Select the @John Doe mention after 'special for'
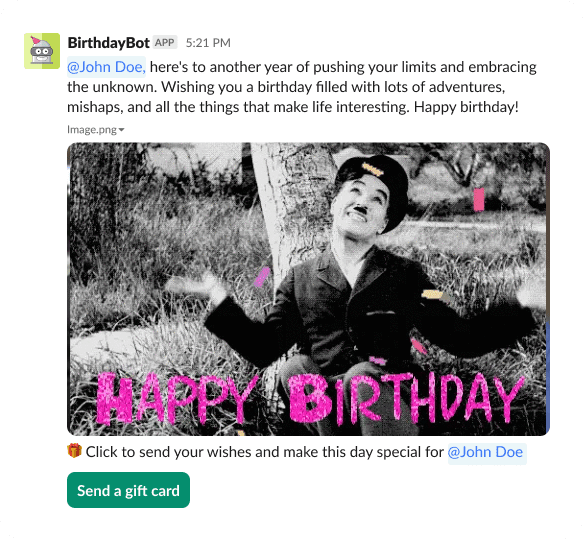The image size is (583, 539). click(487, 452)
